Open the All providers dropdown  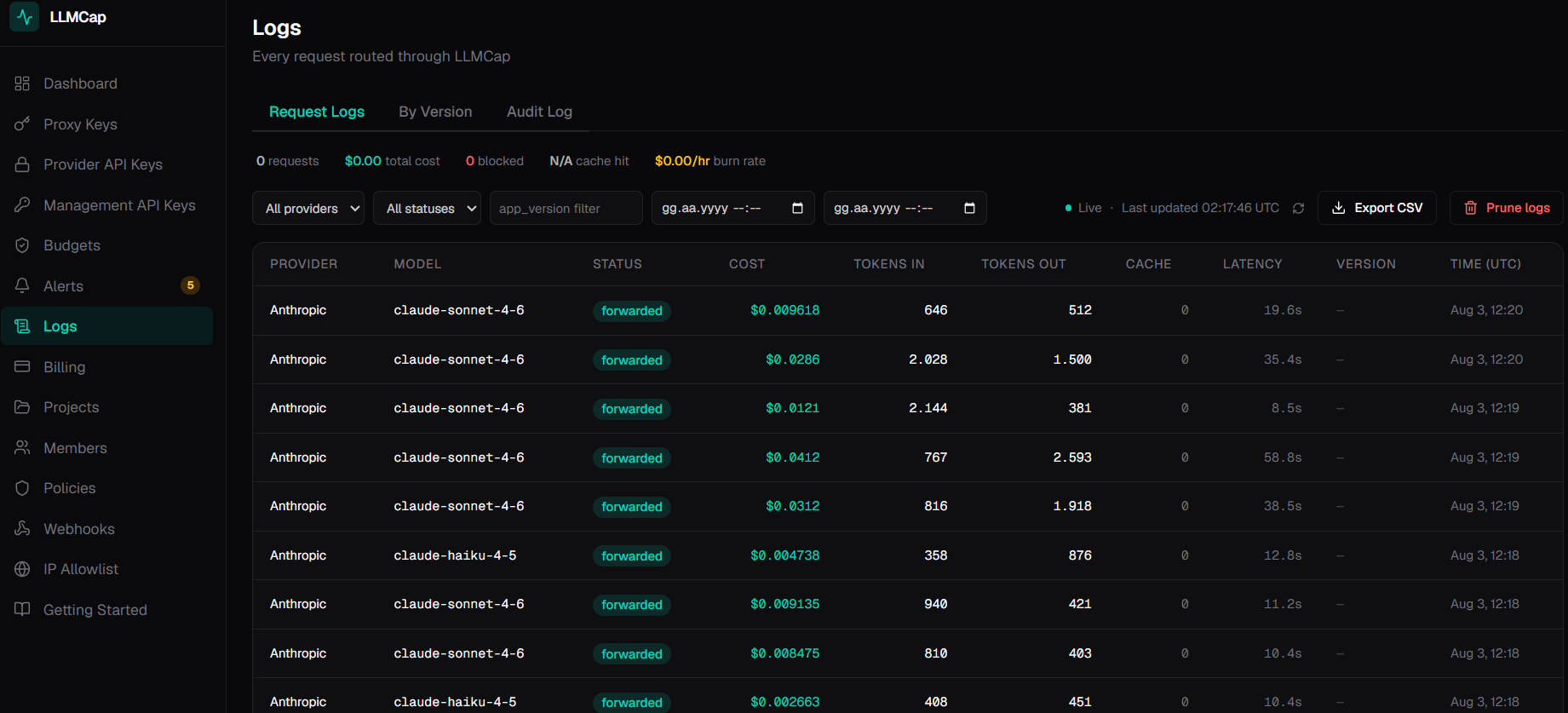click(x=308, y=208)
